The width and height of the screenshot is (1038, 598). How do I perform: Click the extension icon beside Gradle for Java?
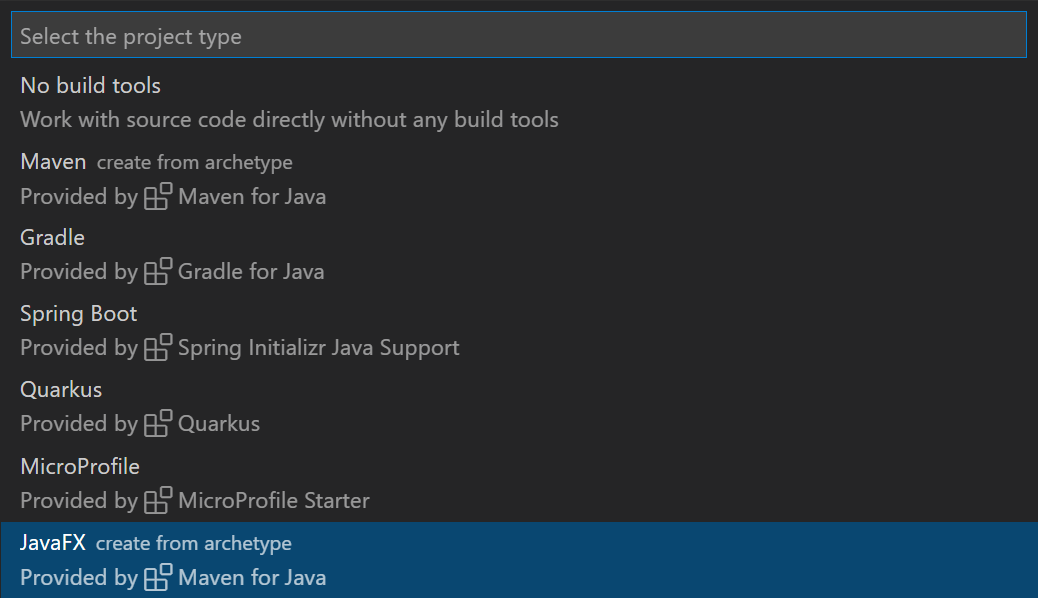[x=157, y=271]
